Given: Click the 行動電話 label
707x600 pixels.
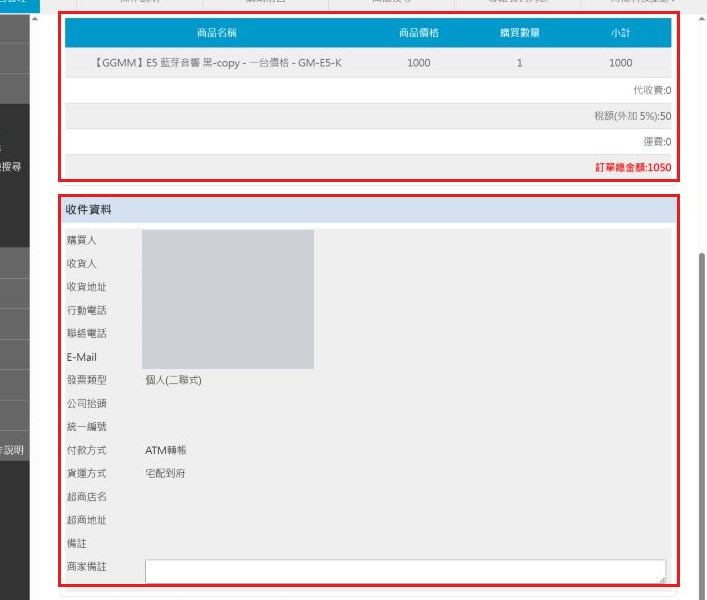Looking at the screenshot, I should coord(86,310).
